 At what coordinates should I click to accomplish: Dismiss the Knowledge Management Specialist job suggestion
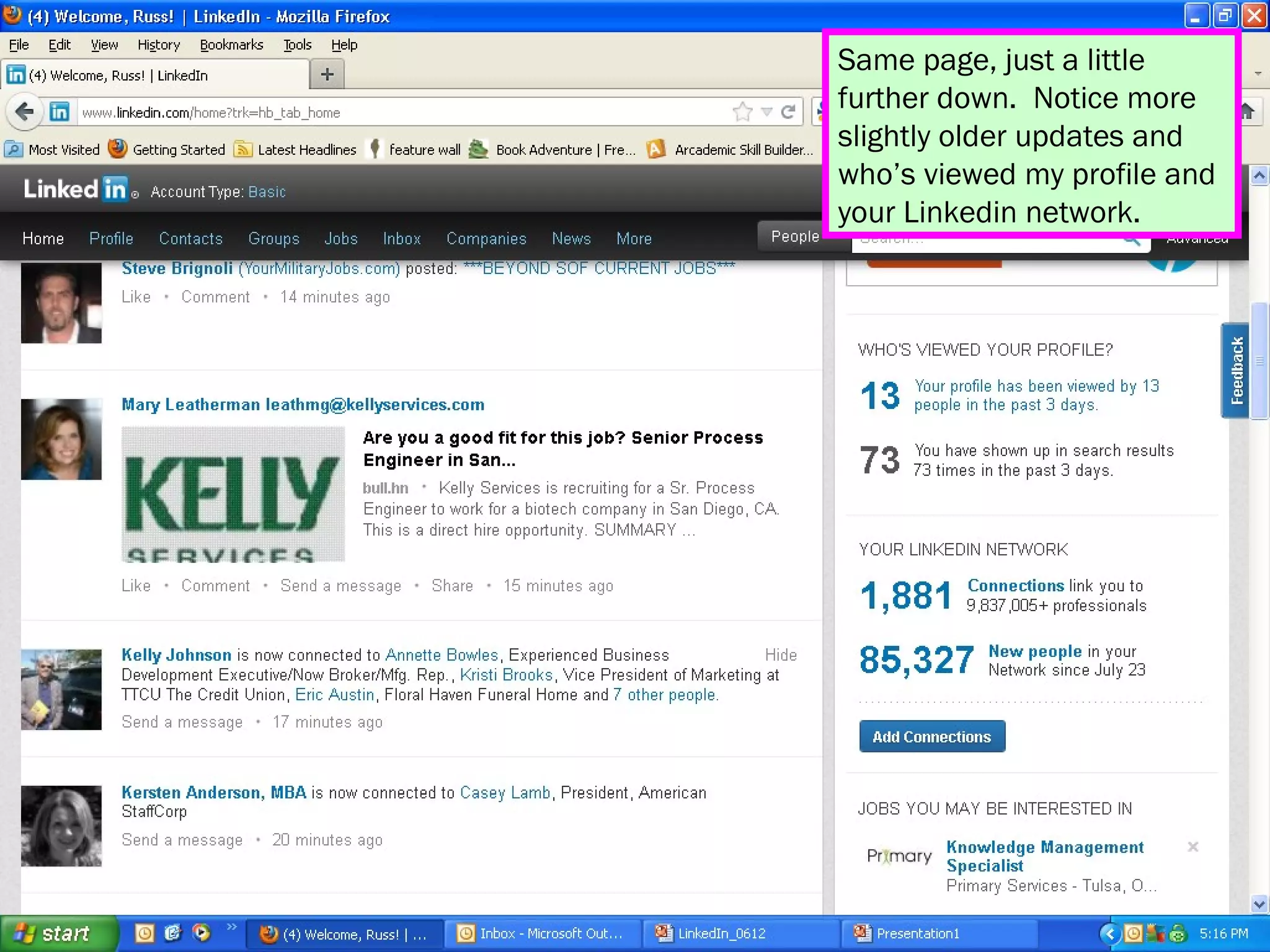1192,847
